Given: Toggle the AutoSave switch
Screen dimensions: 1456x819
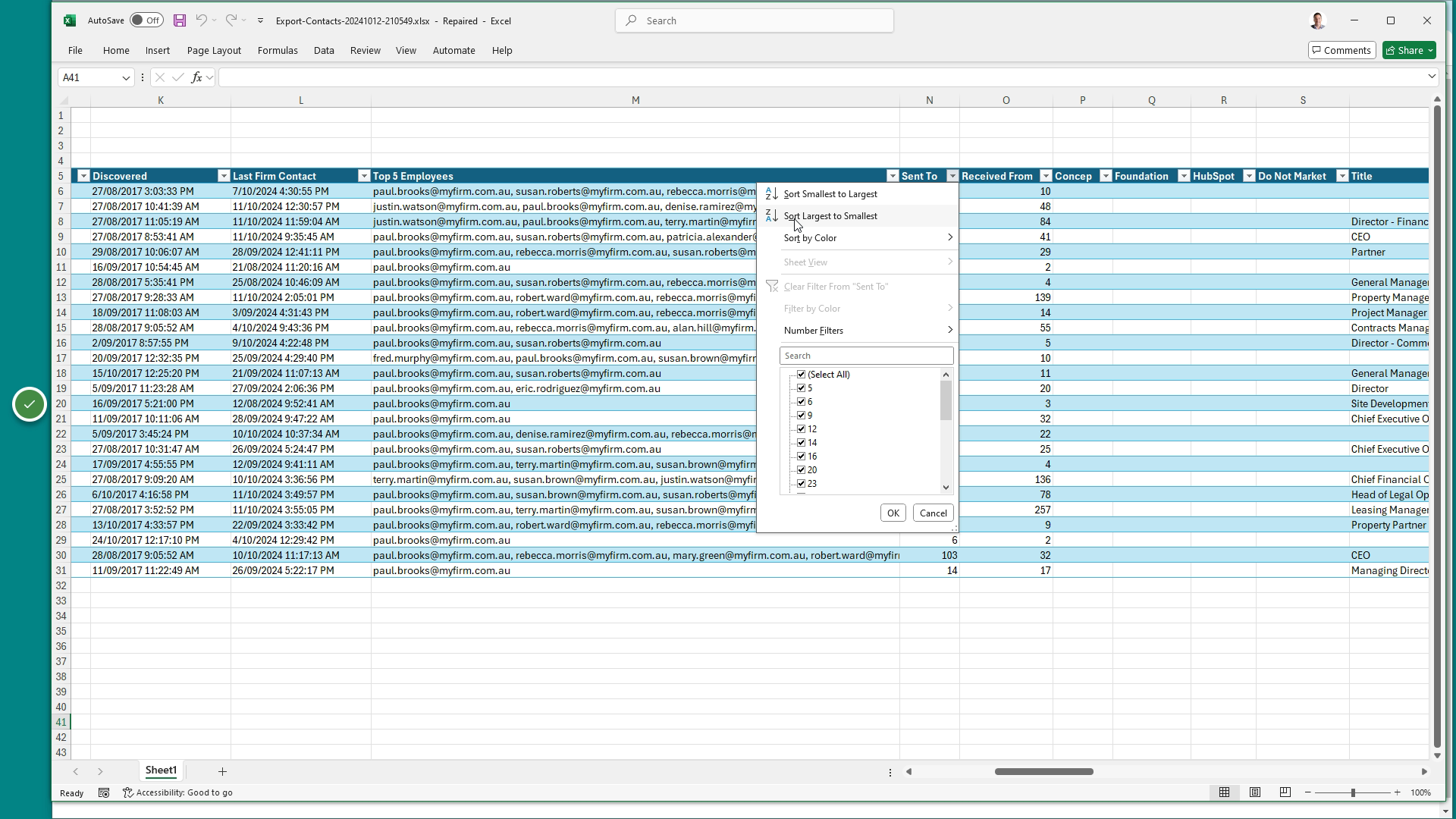Looking at the screenshot, I should [x=146, y=20].
